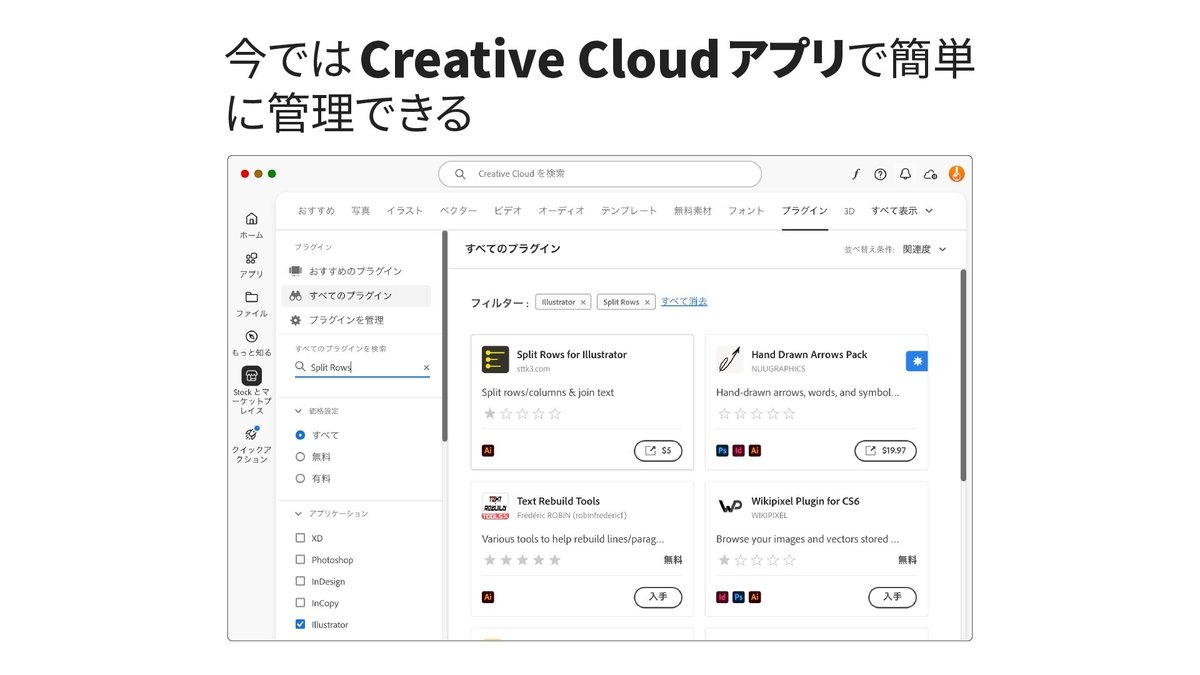Open the Discover (もっと知る) sidebar icon
Image resolution: width=1200 pixels, height=675 pixels.
pyautogui.click(x=251, y=337)
